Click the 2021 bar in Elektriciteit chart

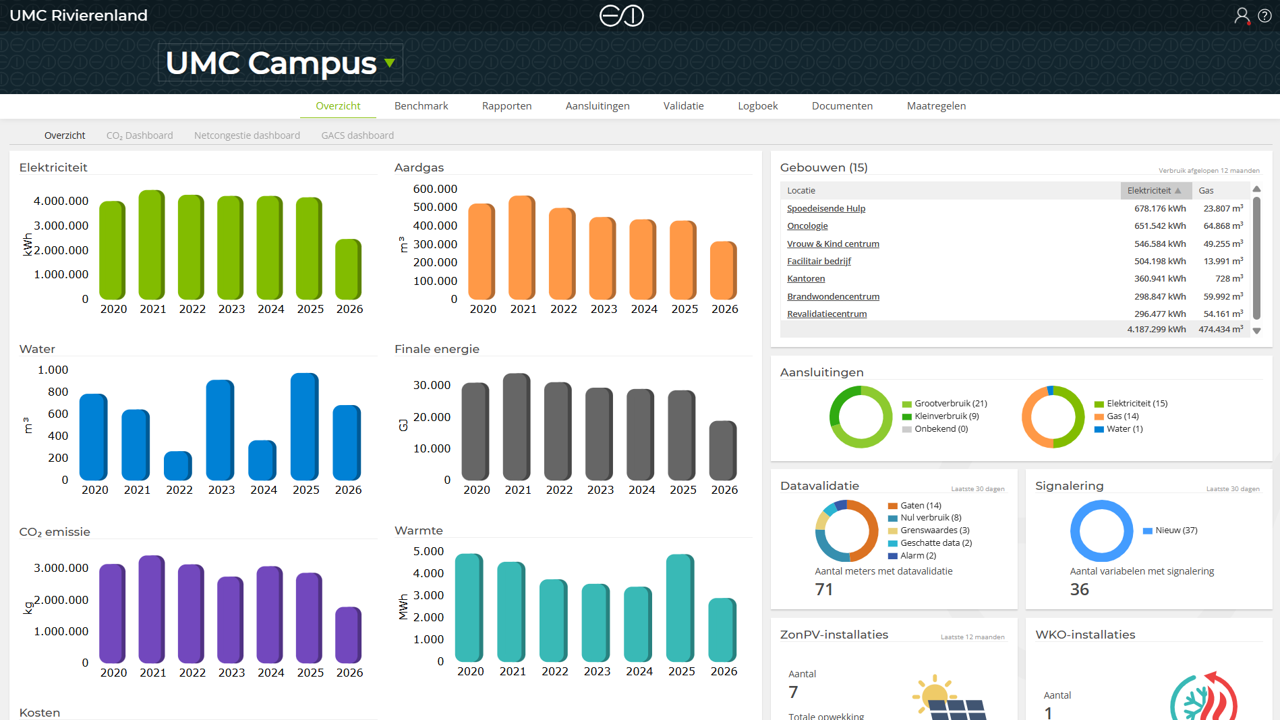point(152,245)
